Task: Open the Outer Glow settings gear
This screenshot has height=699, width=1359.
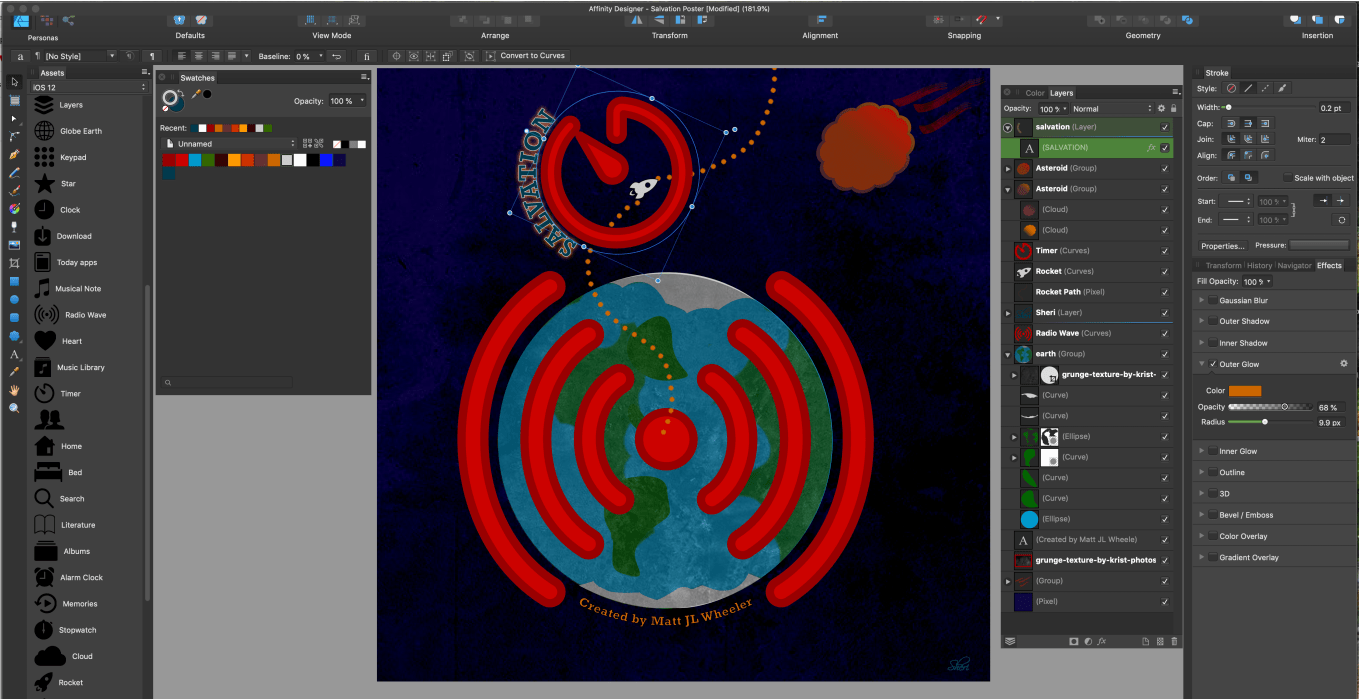Action: pos(1344,364)
